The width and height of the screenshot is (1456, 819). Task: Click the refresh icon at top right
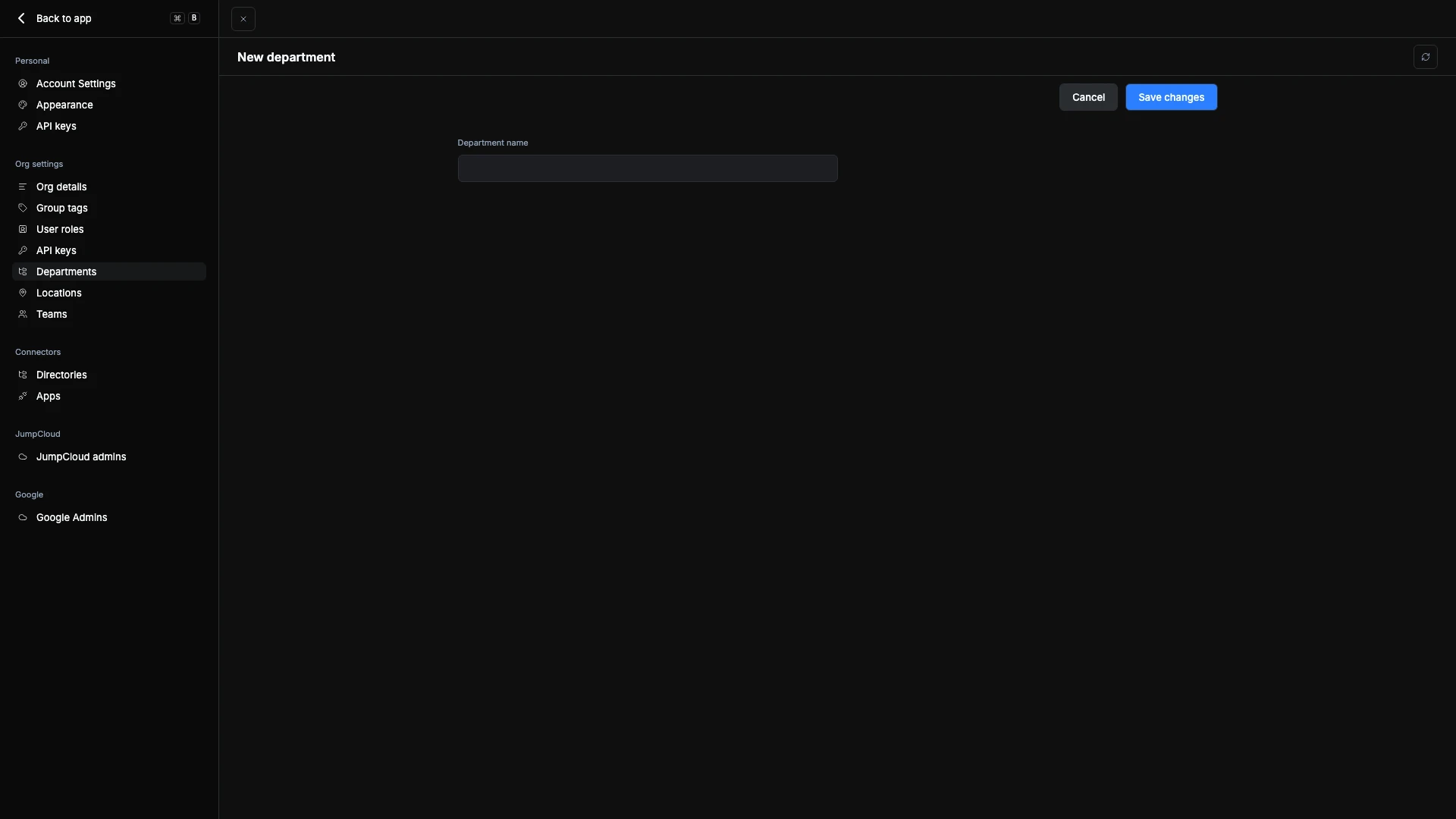[x=1425, y=57]
